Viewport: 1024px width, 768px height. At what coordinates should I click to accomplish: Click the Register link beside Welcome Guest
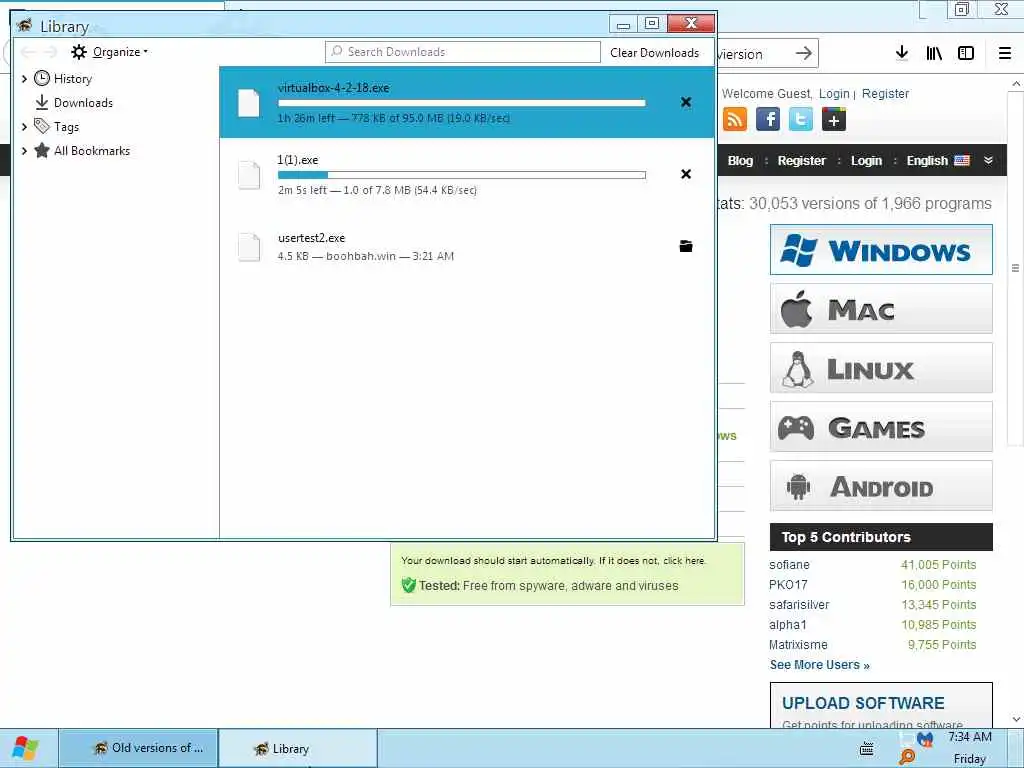(885, 93)
